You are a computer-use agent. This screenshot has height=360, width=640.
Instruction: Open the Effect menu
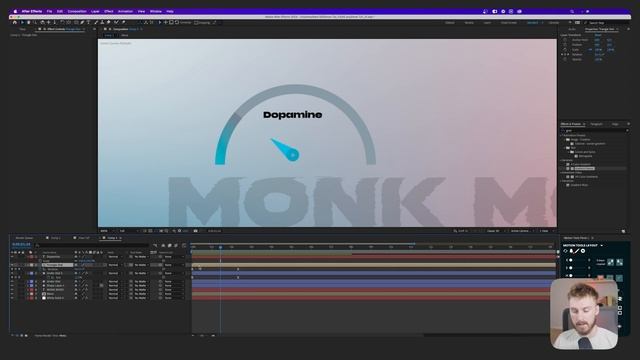(x=109, y=11)
